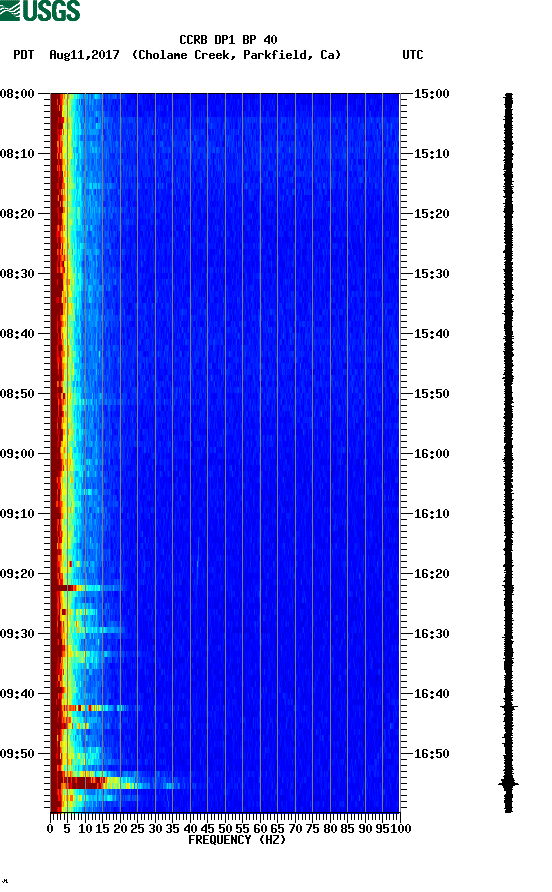Click the 08:00 PDT time label
The height and width of the screenshot is (892, 552).
(x=18, y=94)
